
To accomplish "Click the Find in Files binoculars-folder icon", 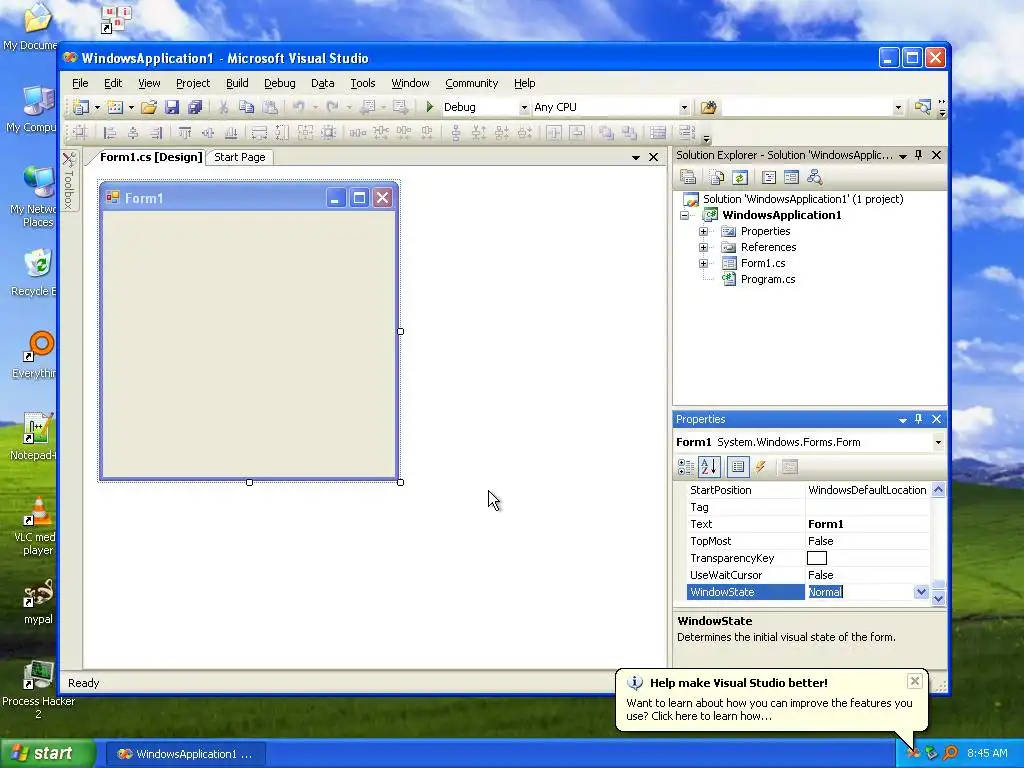I will [x=709, y=107].
